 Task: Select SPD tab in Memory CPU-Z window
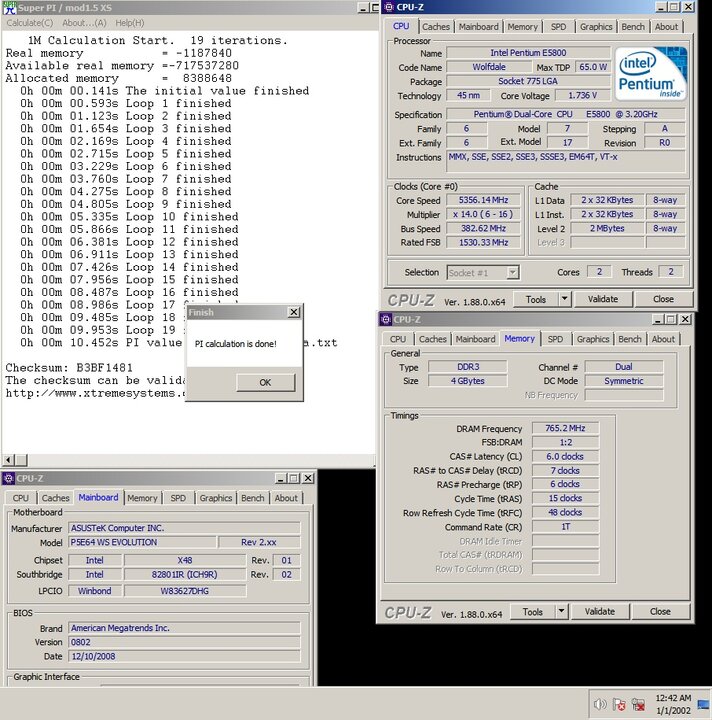pos(555,339)
